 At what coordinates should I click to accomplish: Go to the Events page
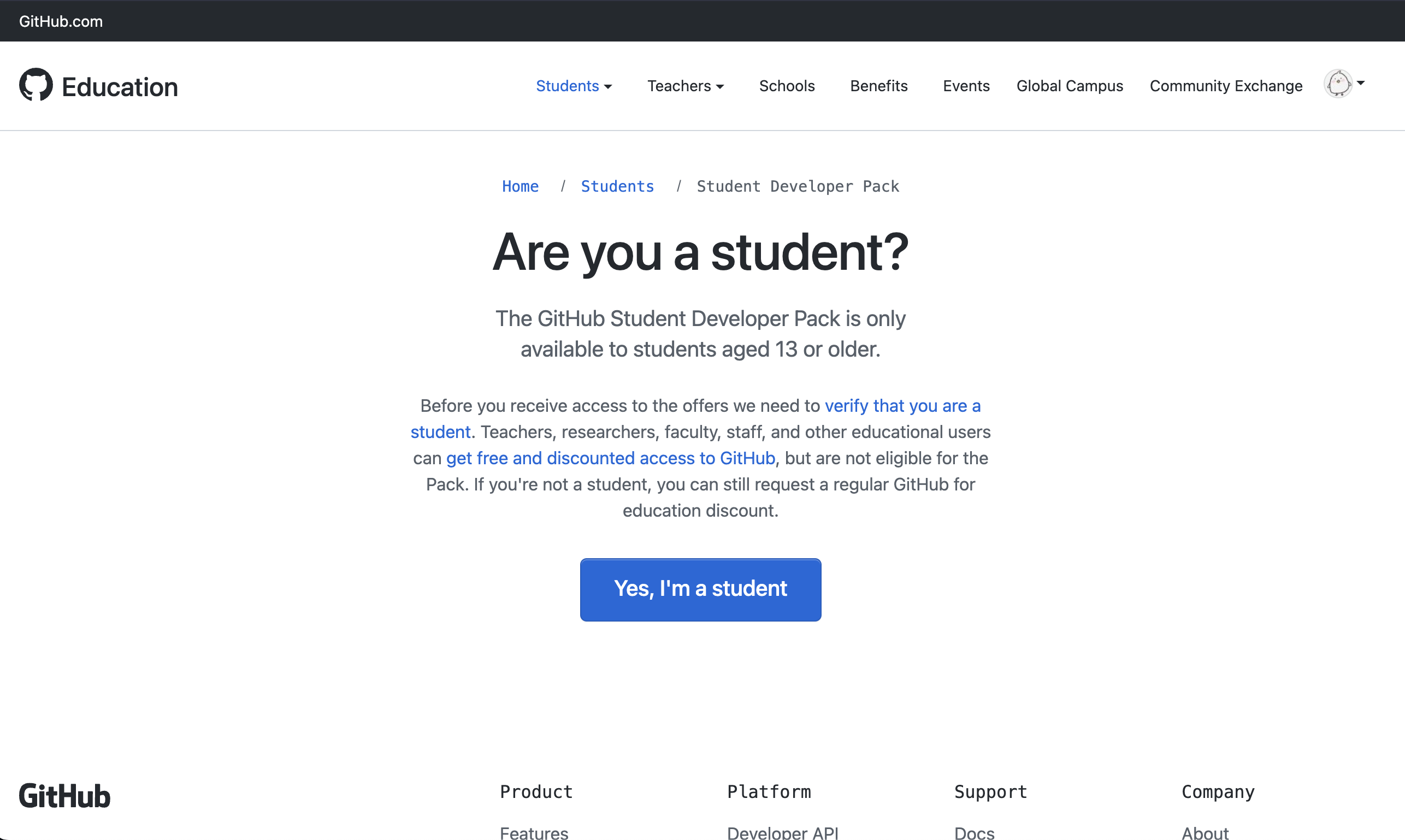coord(966,86)
